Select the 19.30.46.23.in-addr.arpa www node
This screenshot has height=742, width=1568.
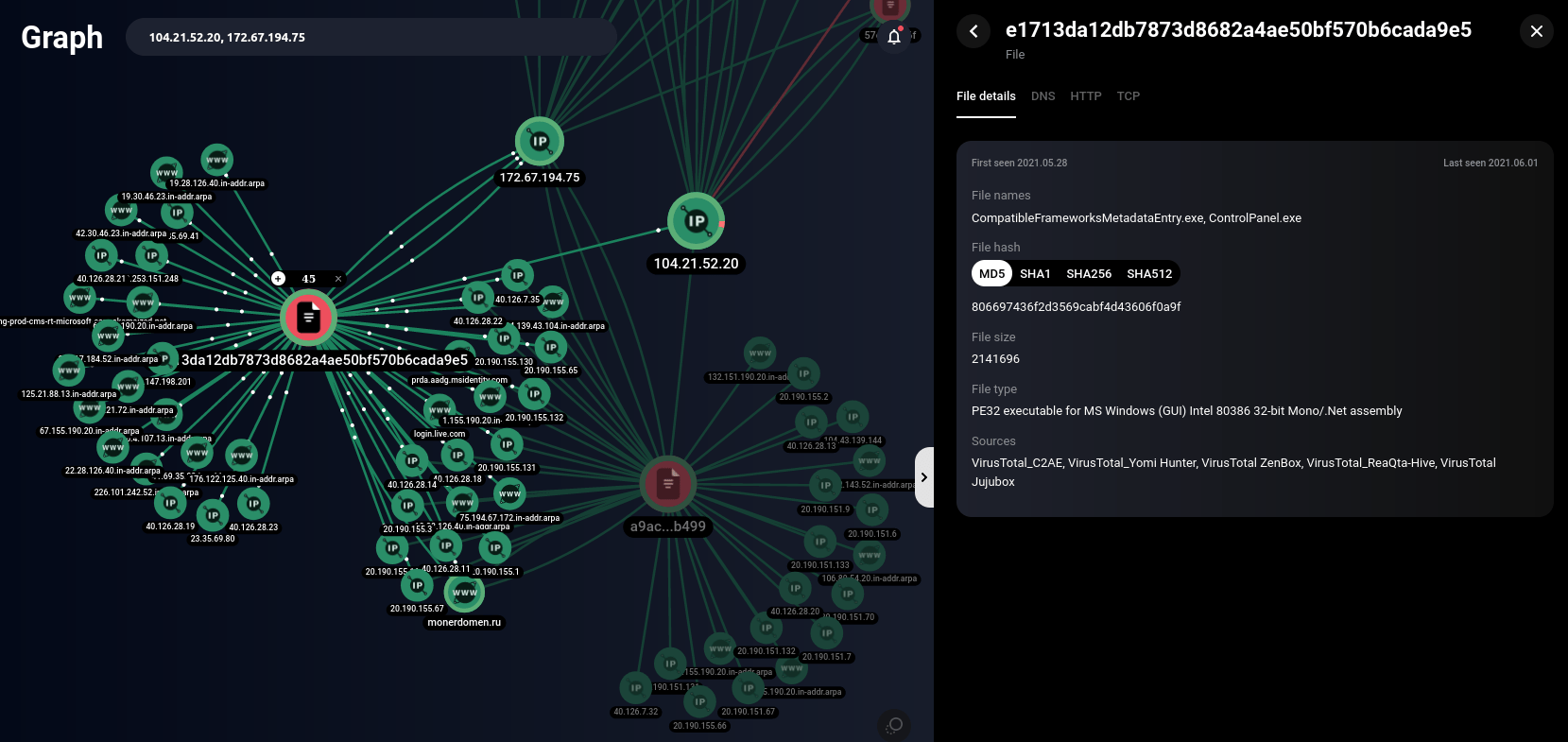[x=167, y=173]
